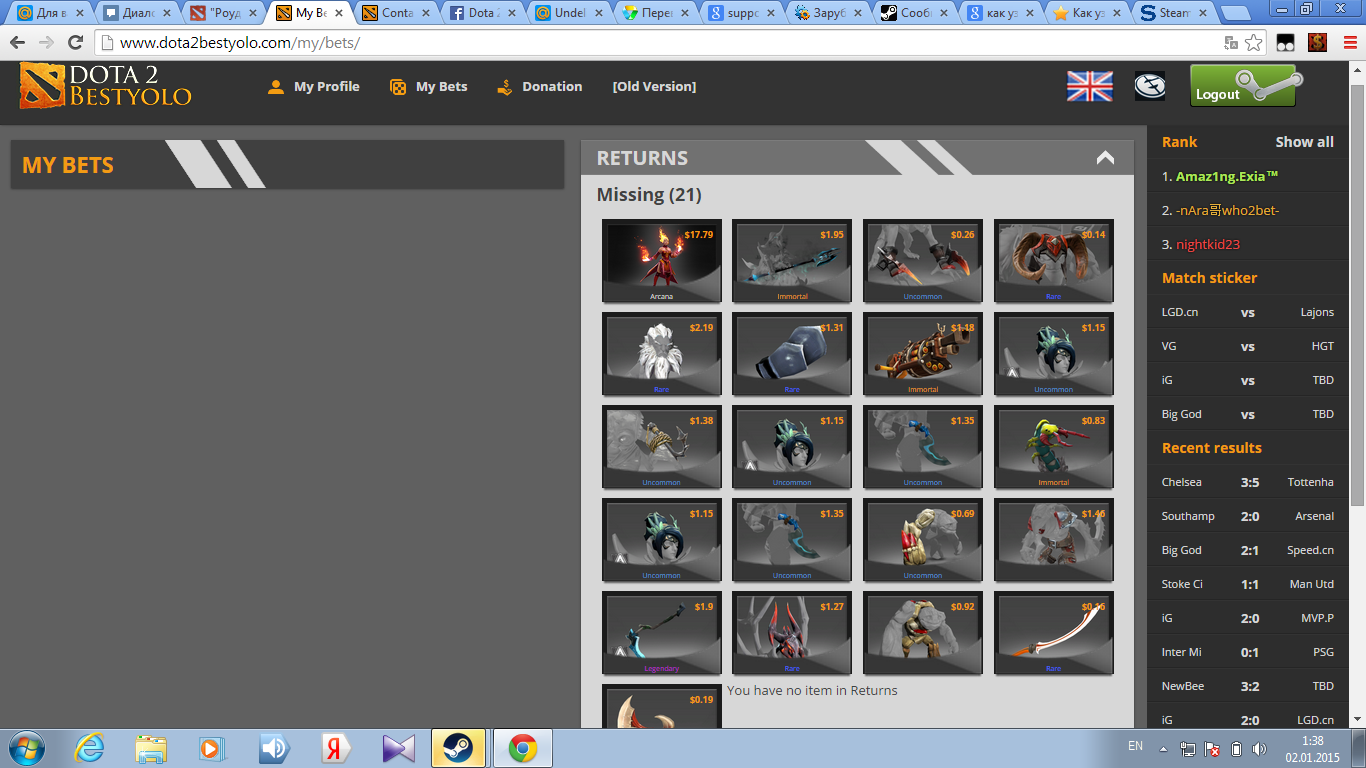Select the $0.14 Rare item
1366x768 pixels.
1054,261
